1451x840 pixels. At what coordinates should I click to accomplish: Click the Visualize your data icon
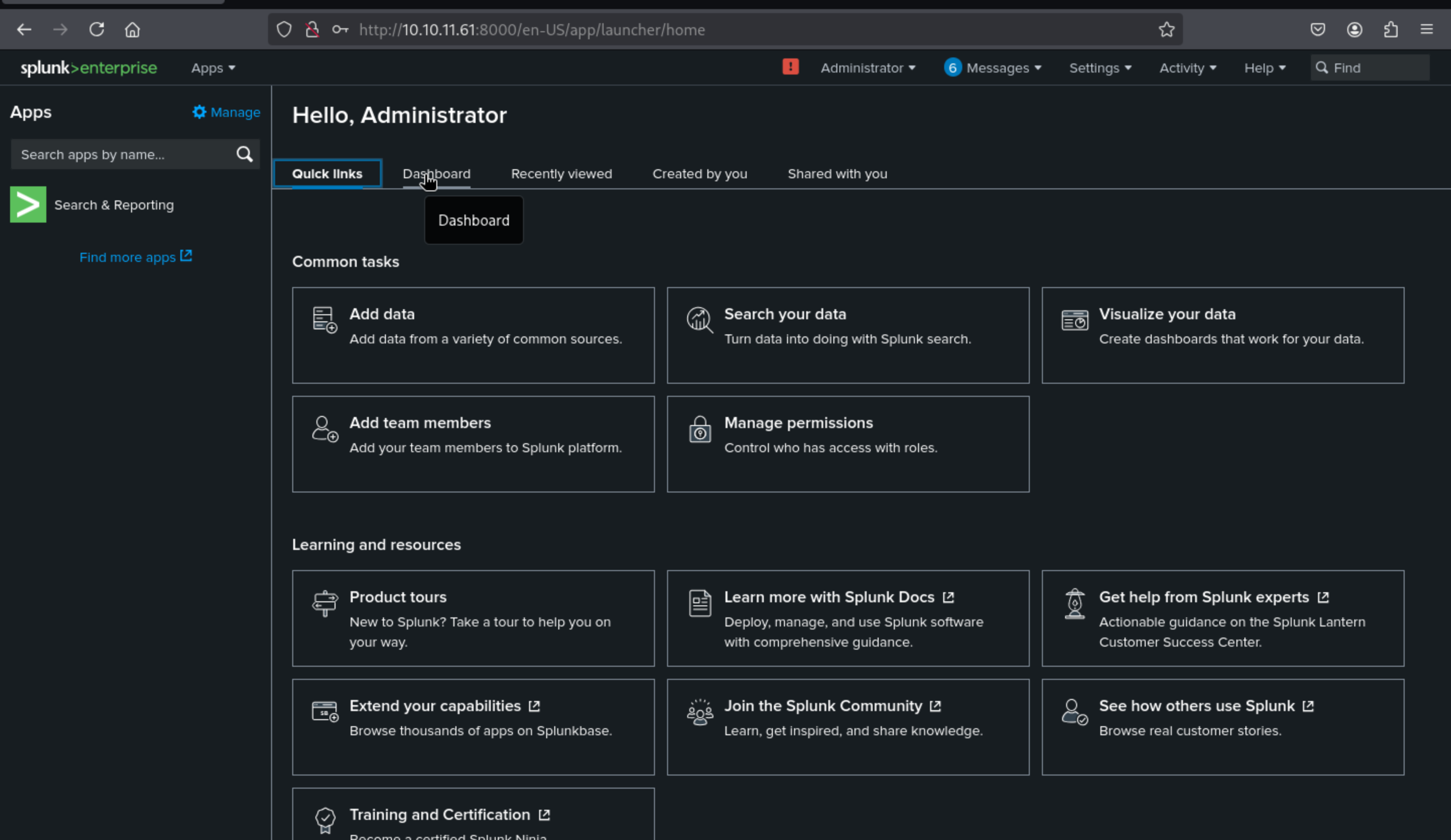[1075, 320]
